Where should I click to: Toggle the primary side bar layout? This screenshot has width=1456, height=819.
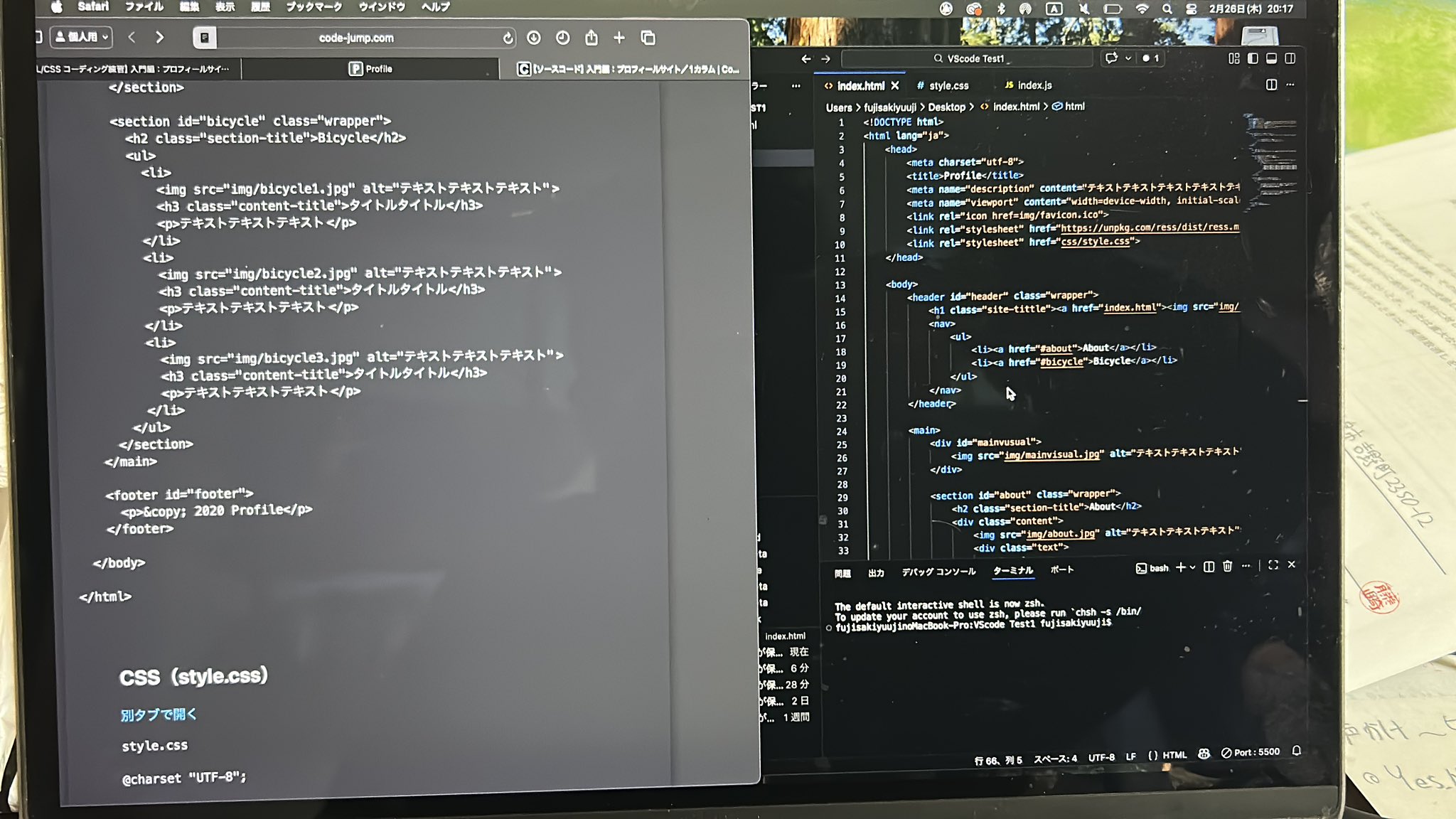[1253, 58]
